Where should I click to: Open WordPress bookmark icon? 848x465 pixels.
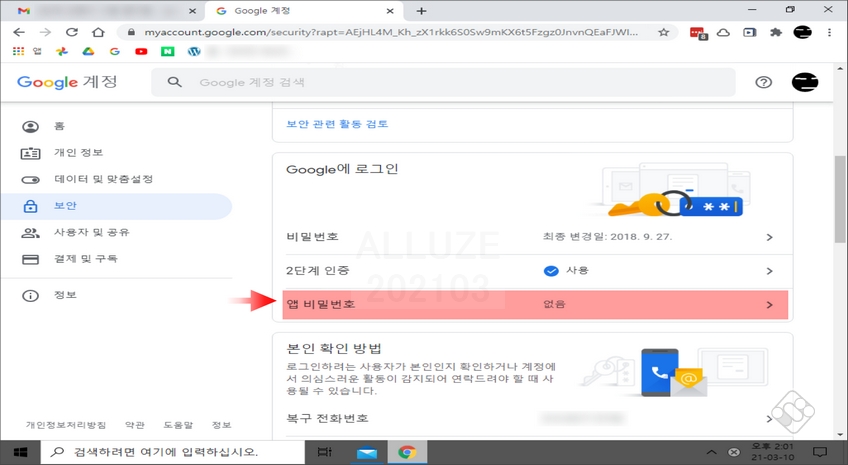pyautogui.click(x=194, y=51)
